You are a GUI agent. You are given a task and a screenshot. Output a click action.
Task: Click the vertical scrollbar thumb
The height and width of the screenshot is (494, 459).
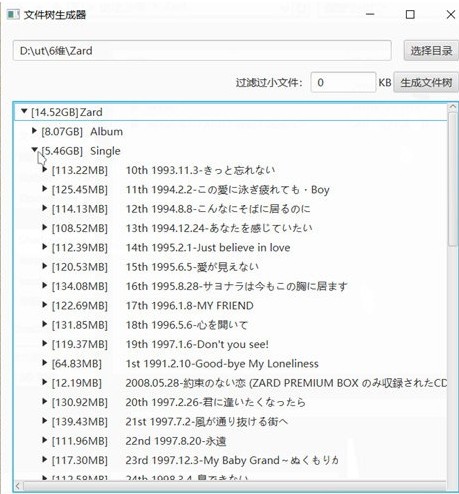[x=452, y=179]
